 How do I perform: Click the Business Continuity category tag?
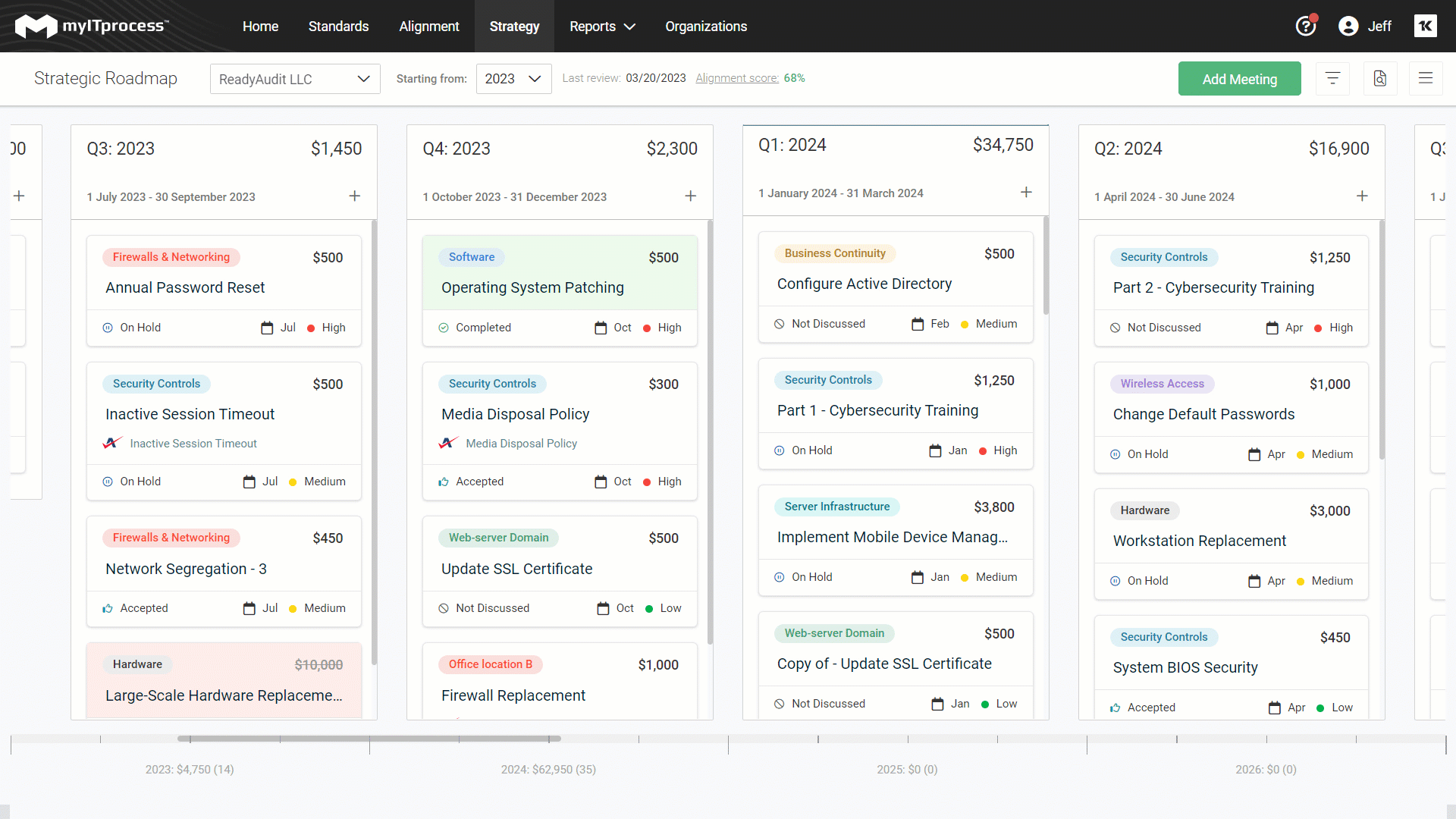pos(835,253)
